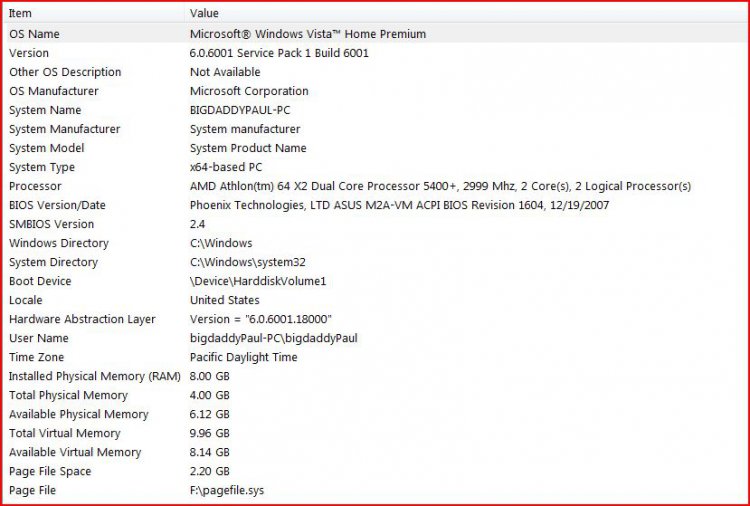Select the Other OS Description row

tap(375, 72)
